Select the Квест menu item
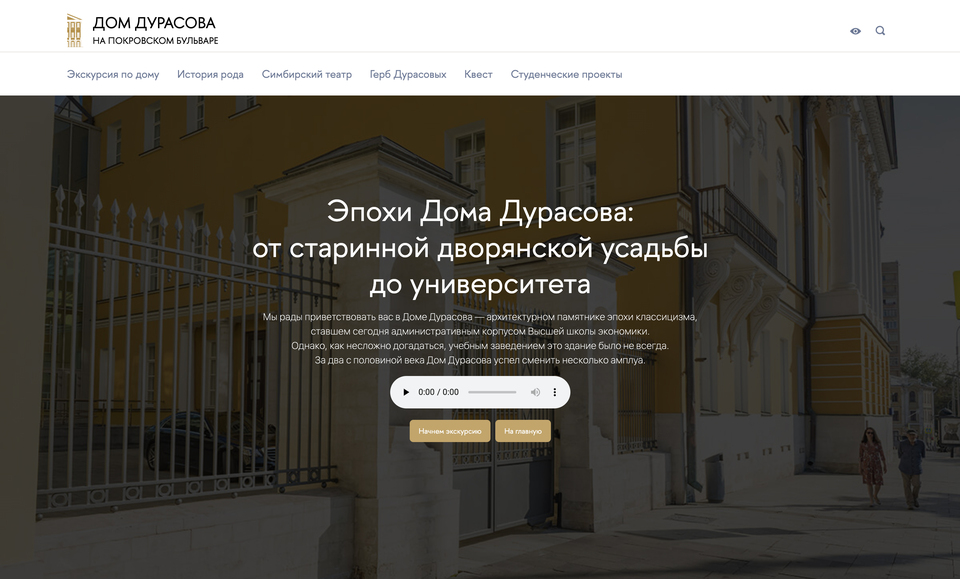 (478, 75)
